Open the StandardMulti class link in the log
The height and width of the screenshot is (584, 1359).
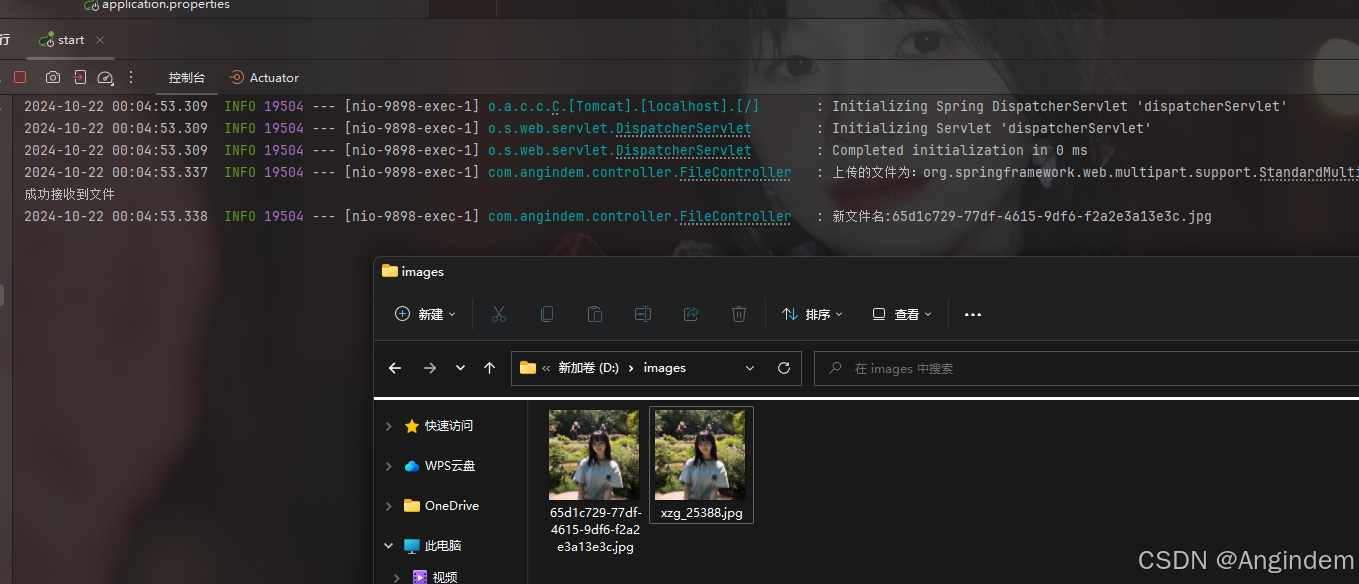click(1308, 172)
